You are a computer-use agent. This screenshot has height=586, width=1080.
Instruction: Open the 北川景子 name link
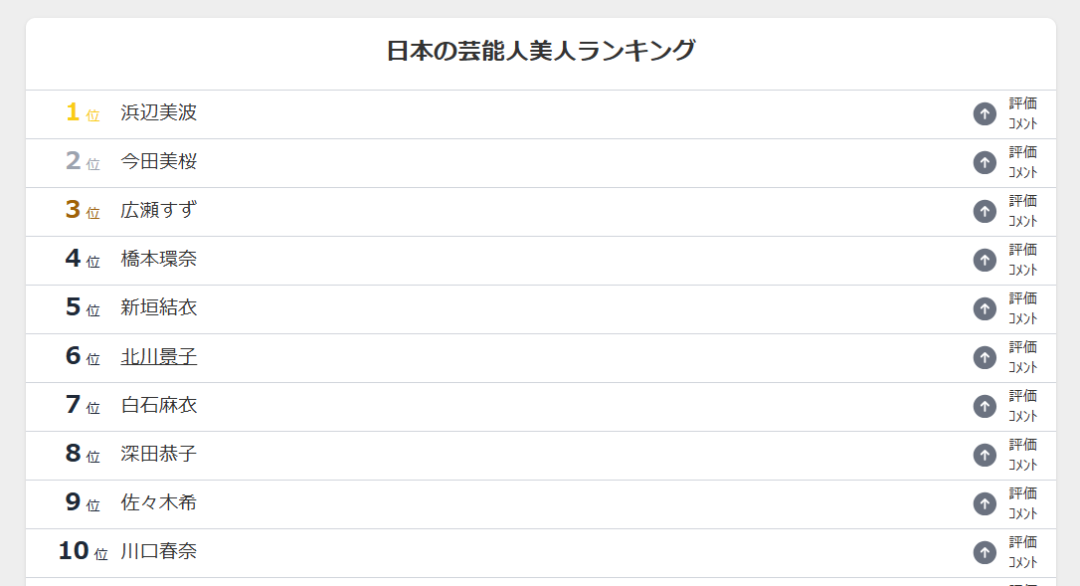(159, 357)
